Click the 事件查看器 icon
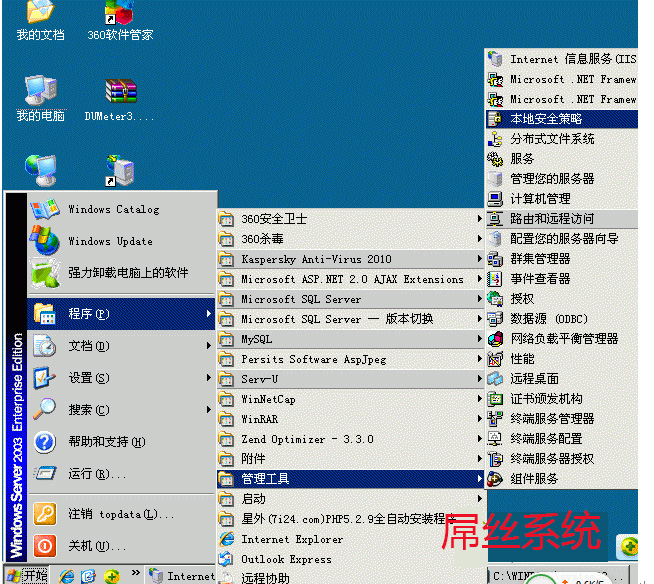 (x=495, y=279)
